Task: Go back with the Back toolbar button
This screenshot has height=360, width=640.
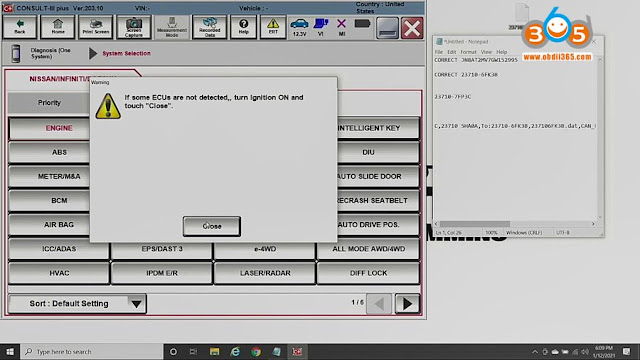Action: coord(20,27)
